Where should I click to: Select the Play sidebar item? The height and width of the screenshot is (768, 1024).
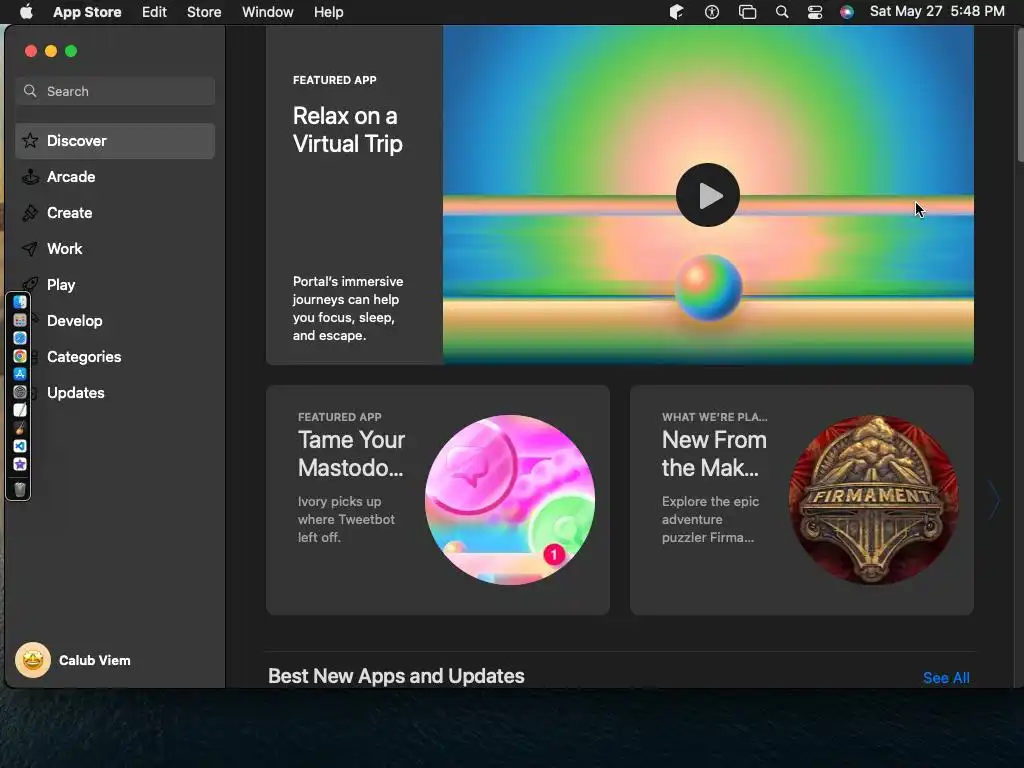[x=115, y=285]
